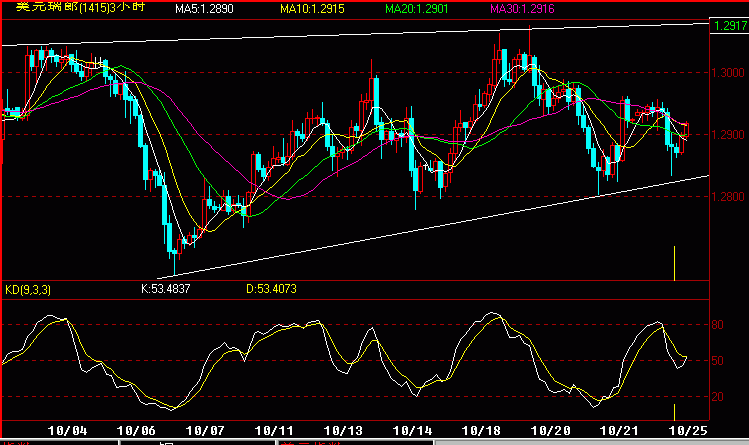749x445 pixels.
Task: Click the K:53.4837 value readout
Action: tap(166, 289)
